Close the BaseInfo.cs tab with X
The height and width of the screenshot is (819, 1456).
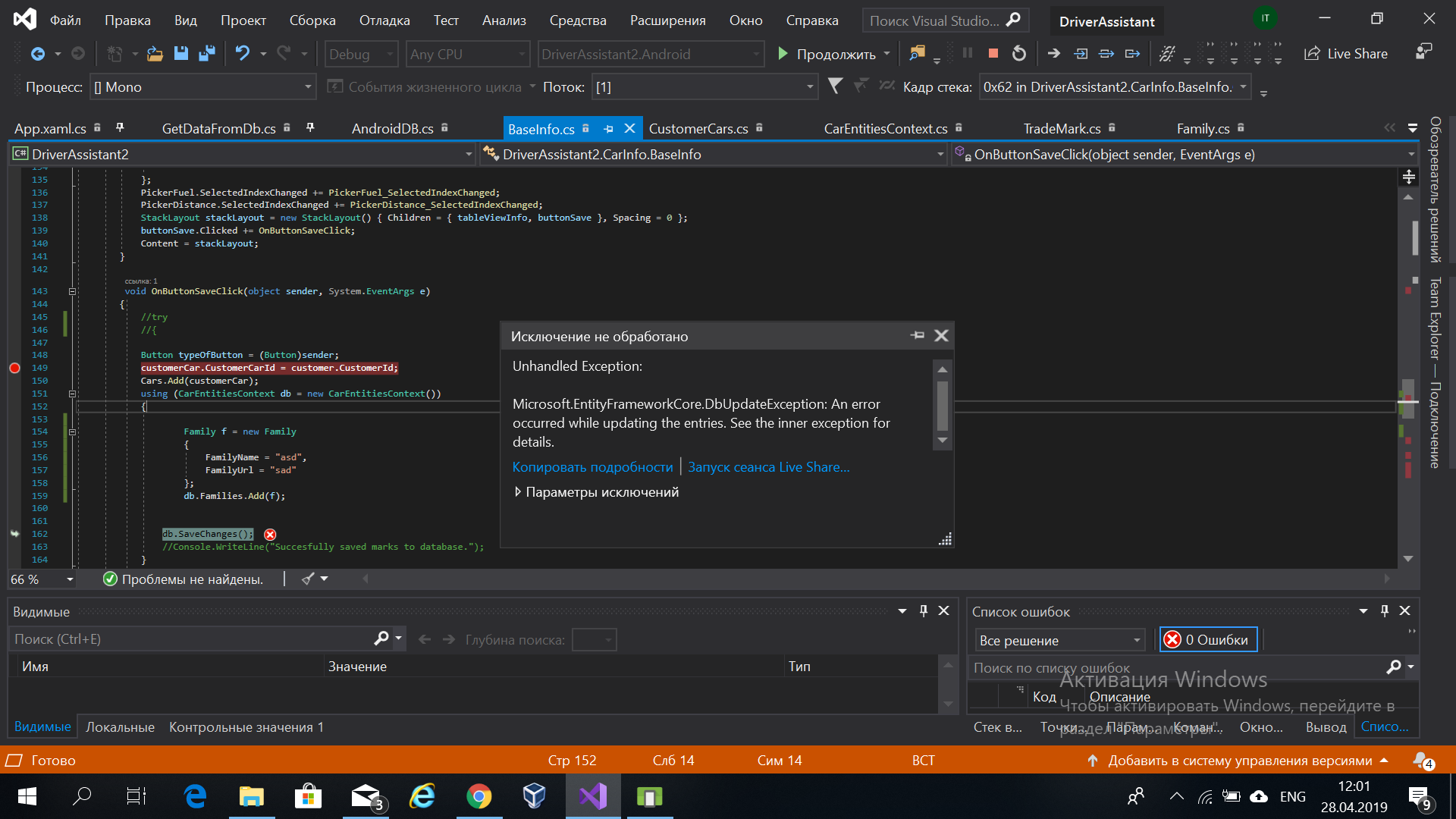click(629, 128)
